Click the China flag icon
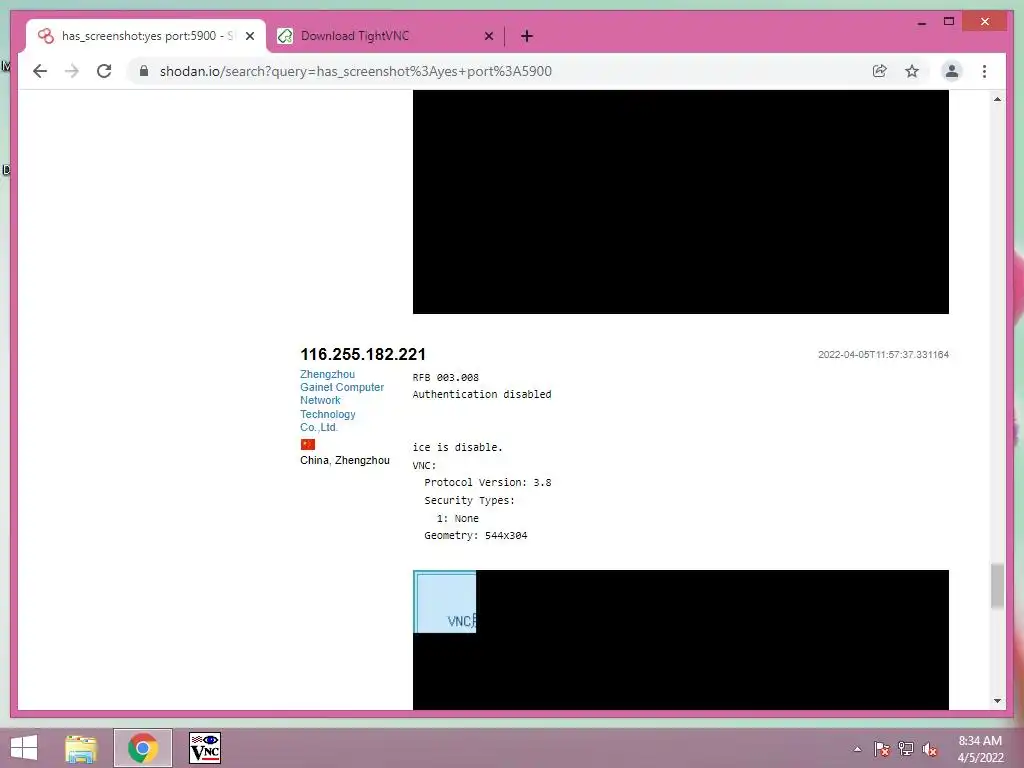The width and height of the screenshot is (1024, 768). [x=308, y=444]
